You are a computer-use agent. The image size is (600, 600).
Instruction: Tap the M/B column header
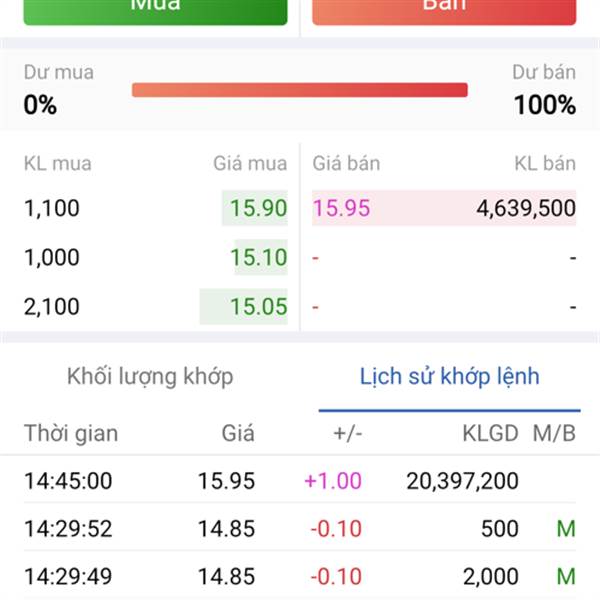(x=555, y=433)
